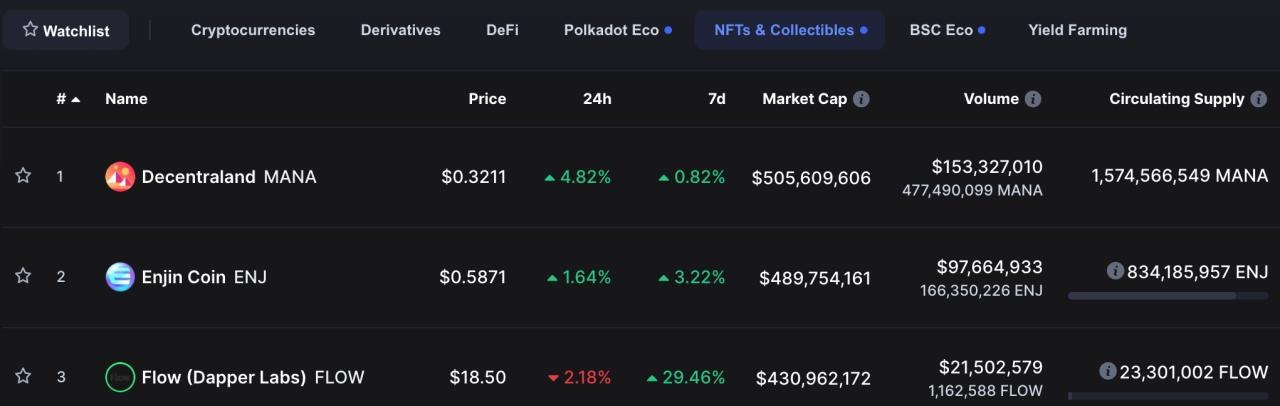The height and width of the screenshot is (406, 1280).
Task: Click info icon beside FLOW circulating supply
Action: pos(1107,371)
